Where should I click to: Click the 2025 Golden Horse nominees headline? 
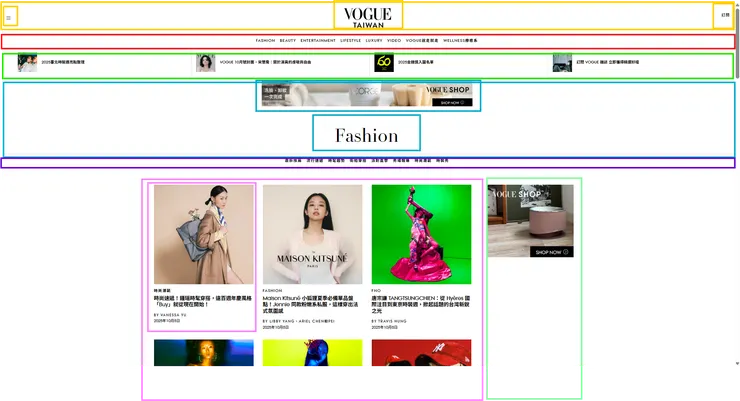pyautogui.click(x=416, y=62)
